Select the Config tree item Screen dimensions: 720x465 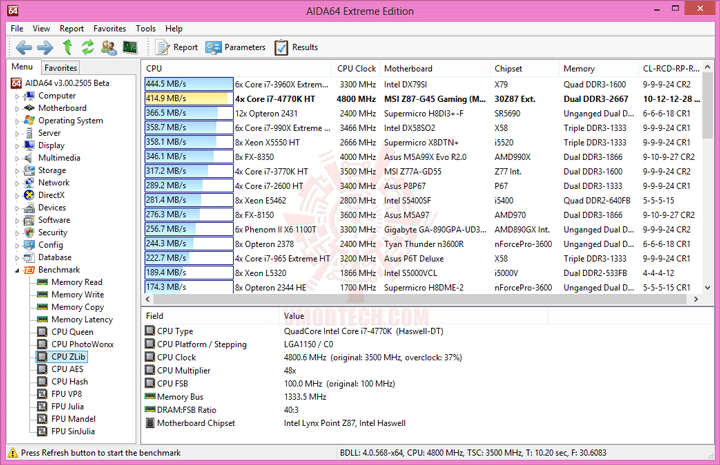coord(50,245)
